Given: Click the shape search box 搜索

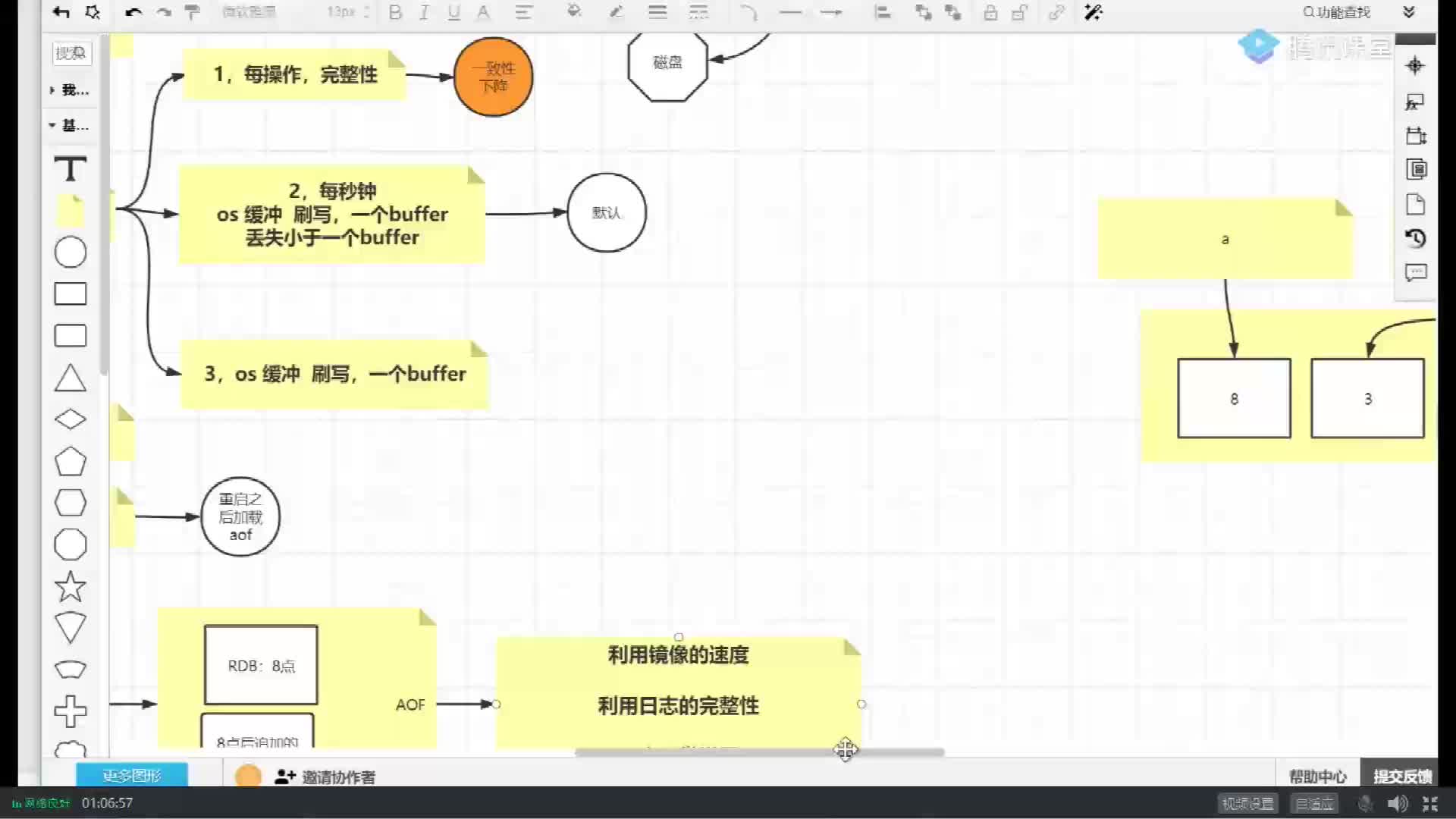Looking at the screenshot, I should click(71, 53).
